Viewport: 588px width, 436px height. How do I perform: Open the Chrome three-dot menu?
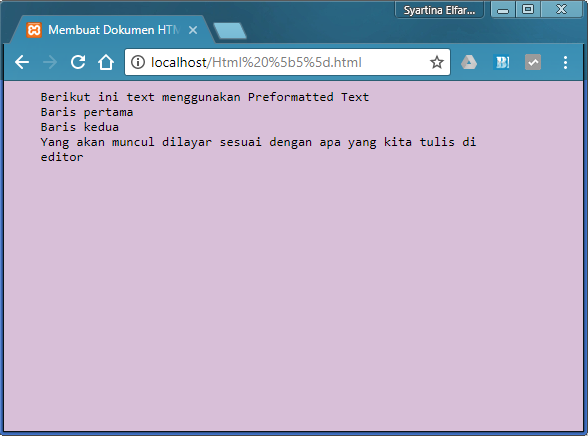(565, 62)
